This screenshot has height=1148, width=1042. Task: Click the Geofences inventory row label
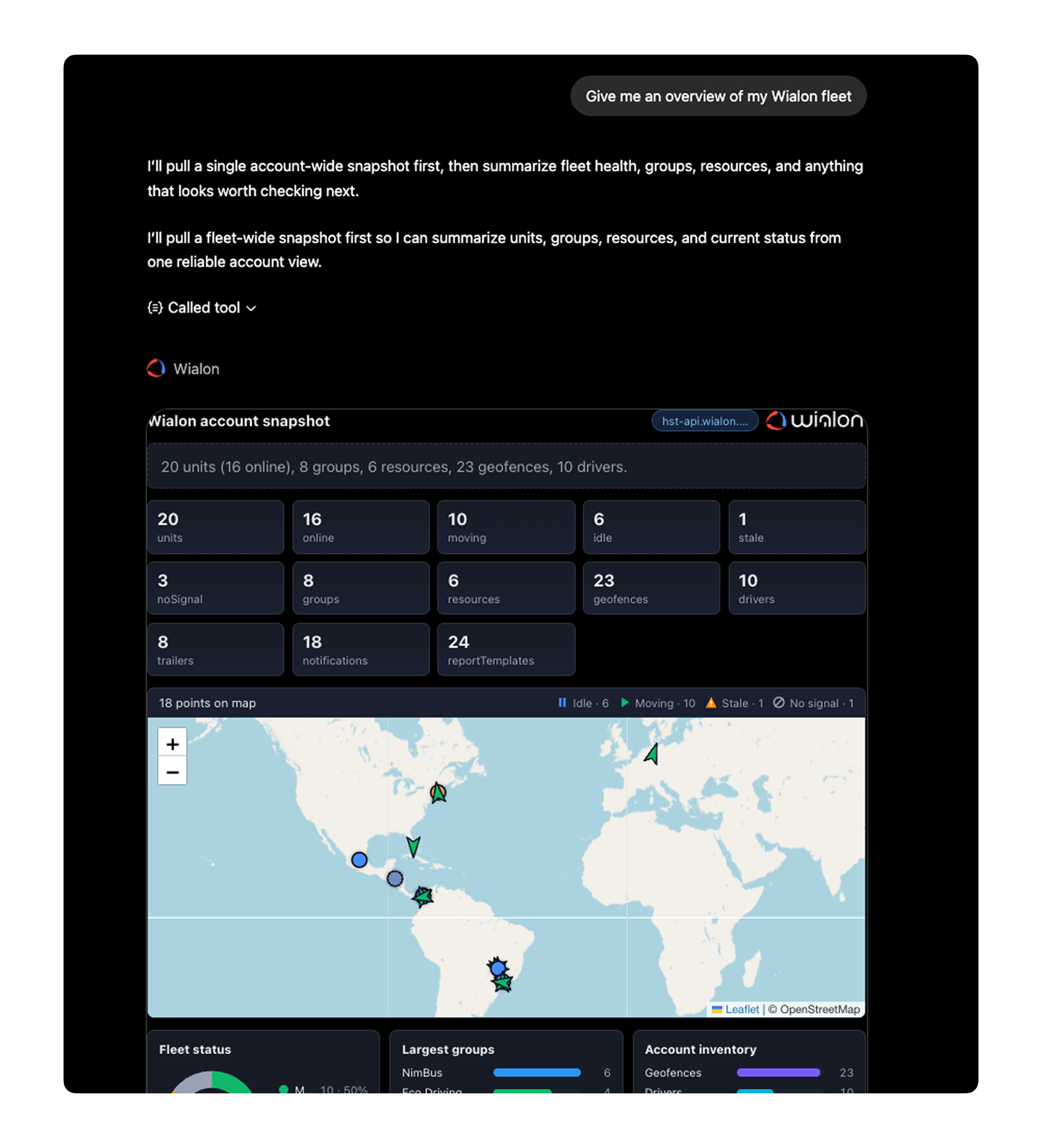tap(673, 1072)
